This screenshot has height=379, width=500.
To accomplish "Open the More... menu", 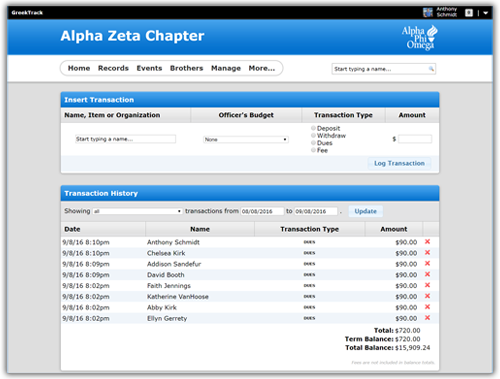I will tap(262, 68).
